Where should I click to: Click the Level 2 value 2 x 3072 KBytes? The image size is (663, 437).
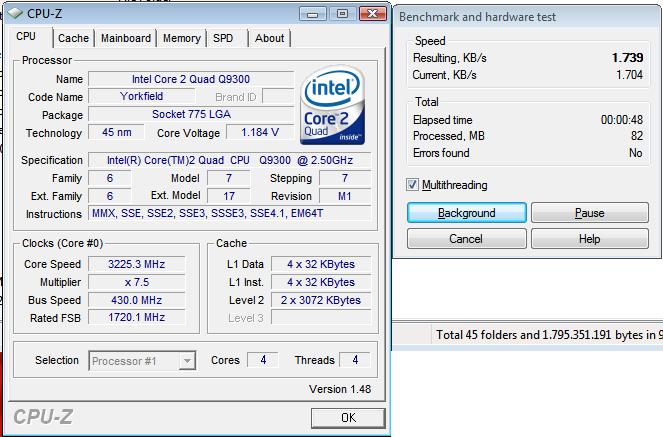coord(321,300)
